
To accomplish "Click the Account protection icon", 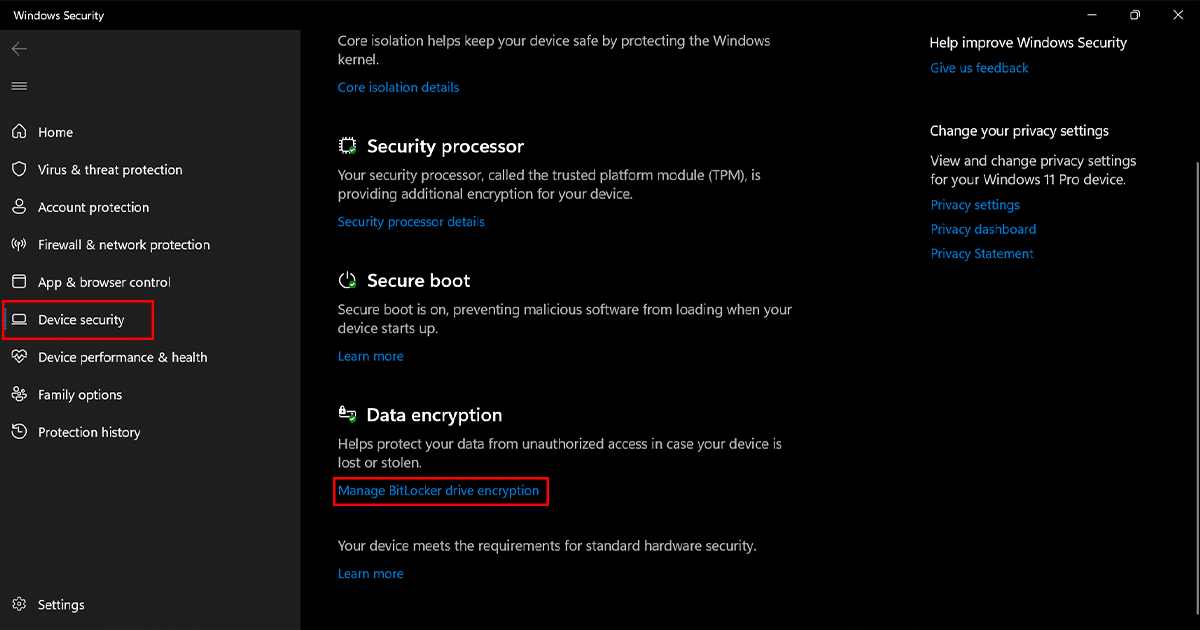I will pos(20,207).
